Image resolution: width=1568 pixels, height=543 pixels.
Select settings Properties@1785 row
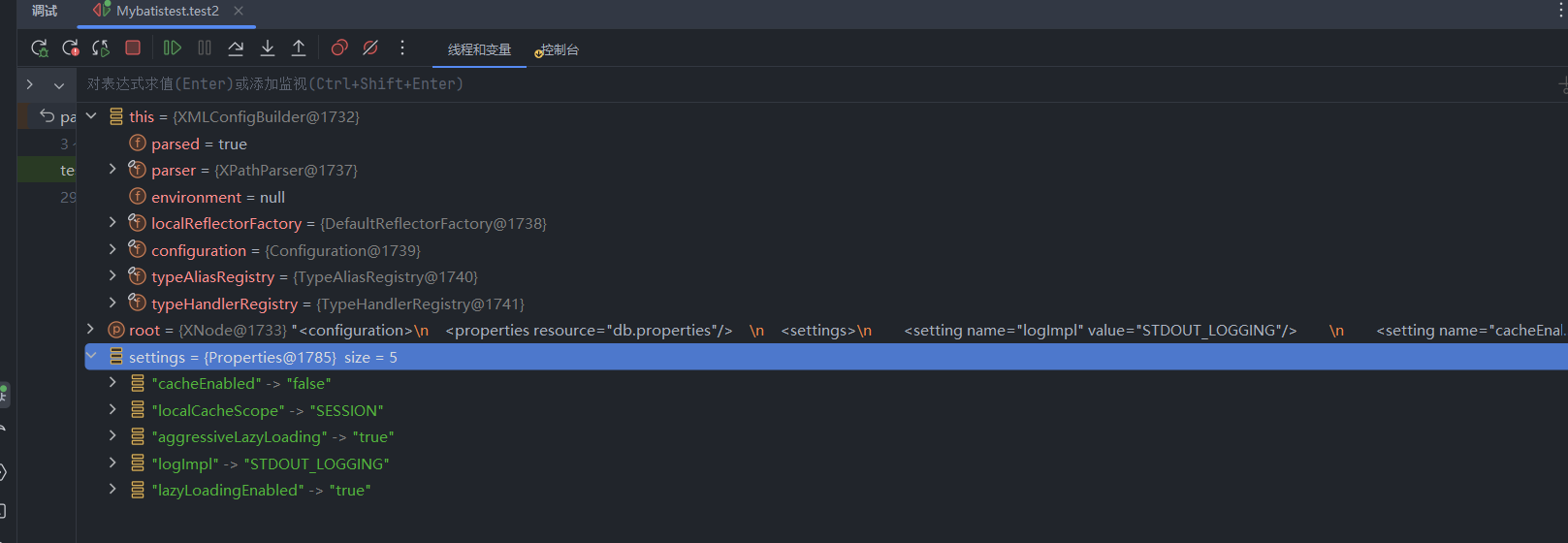click(x=826, y=357)
